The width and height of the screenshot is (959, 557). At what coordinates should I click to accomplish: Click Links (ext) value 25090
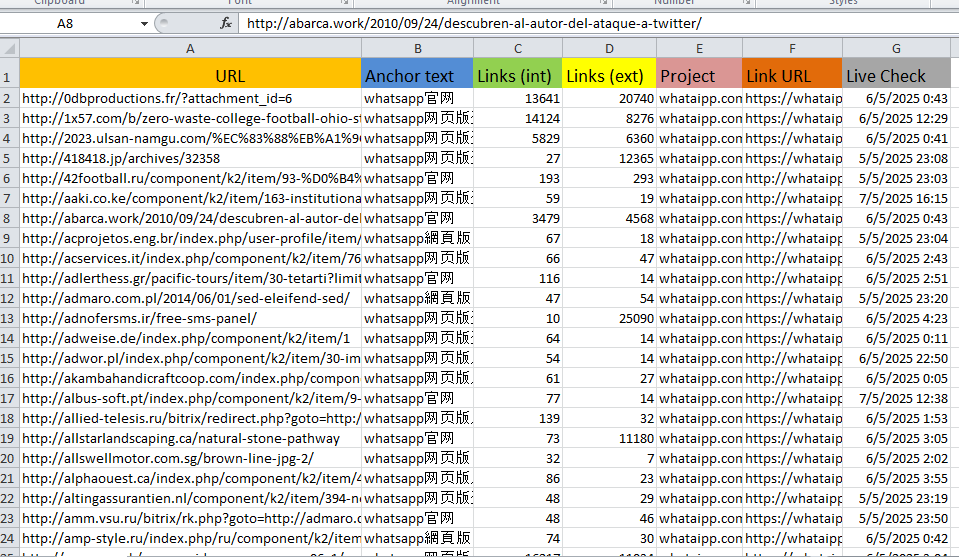click(609, 319)
